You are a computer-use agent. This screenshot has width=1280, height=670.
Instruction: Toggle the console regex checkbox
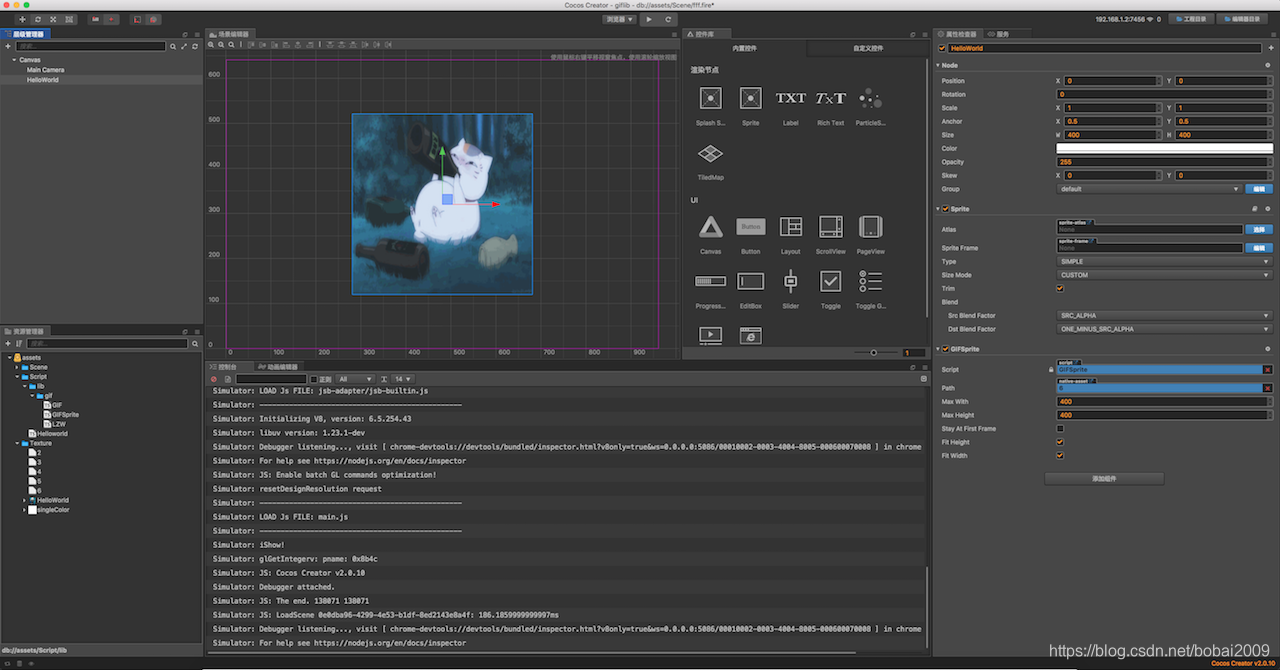click(313, 379)
